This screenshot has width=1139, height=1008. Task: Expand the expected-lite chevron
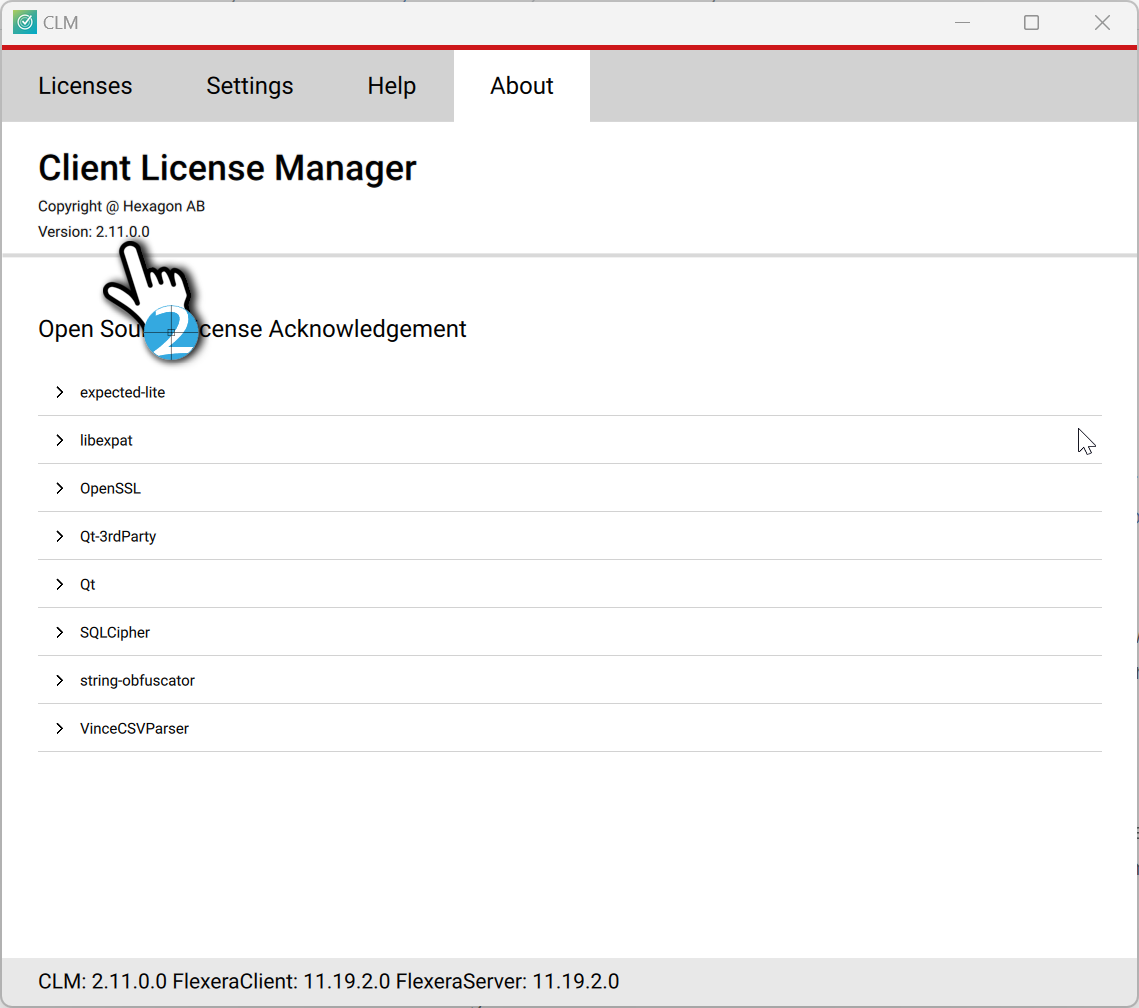pos(60,392)
